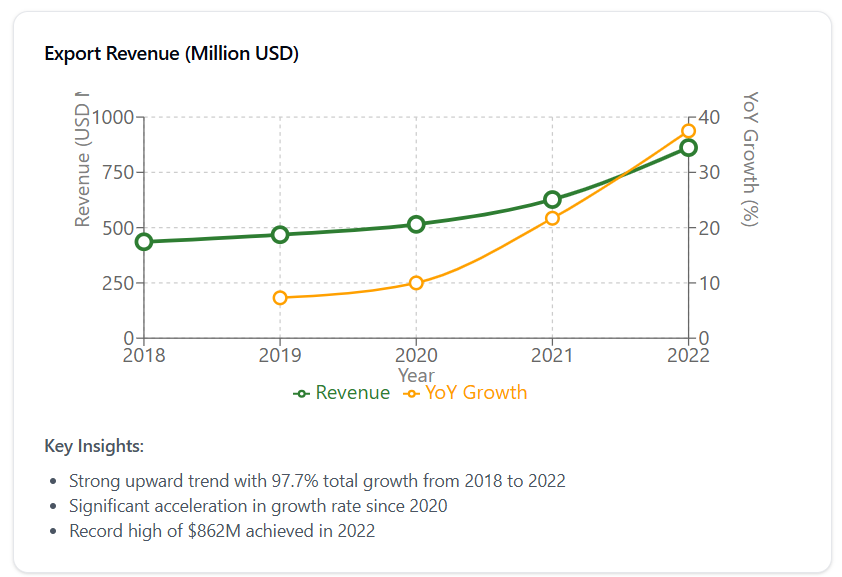
Task: Click the x-axis tick label 2019
Action: (x=280, y=355)
